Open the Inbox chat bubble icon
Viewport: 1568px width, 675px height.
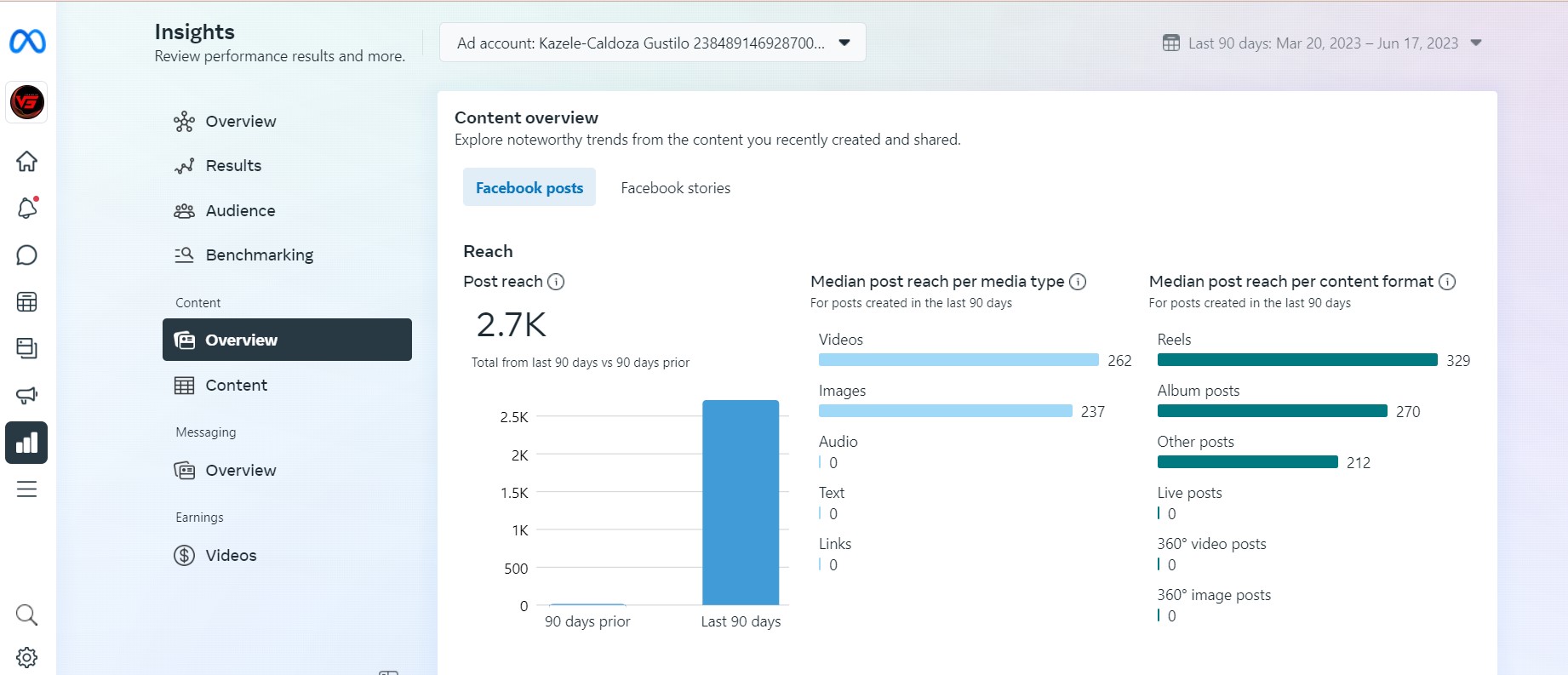(27, 255)
